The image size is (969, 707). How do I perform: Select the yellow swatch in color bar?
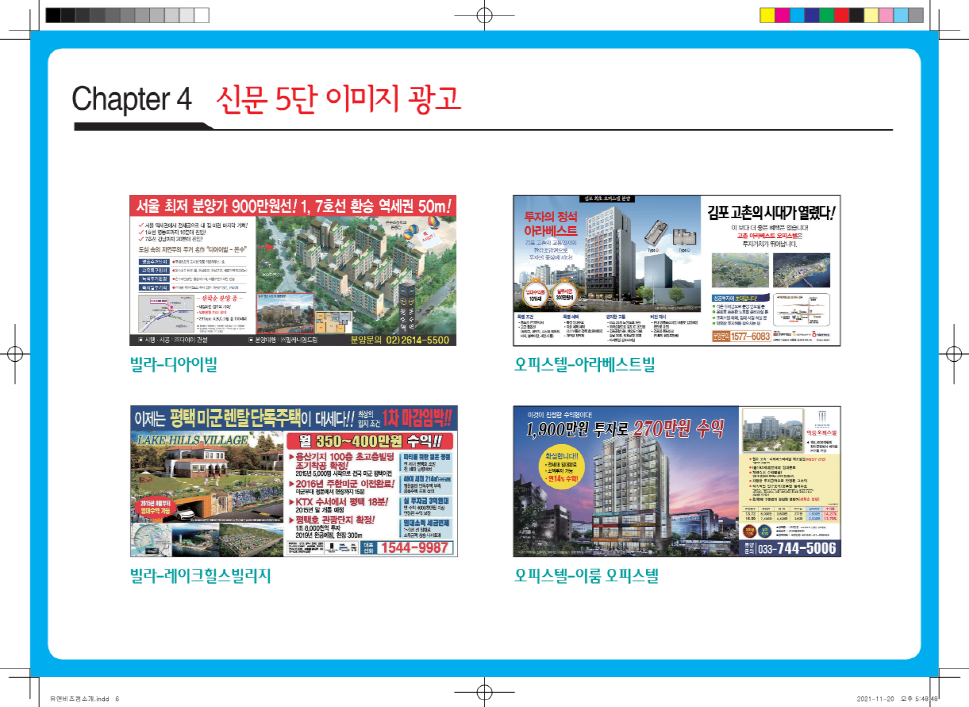[x=768, y=15]
